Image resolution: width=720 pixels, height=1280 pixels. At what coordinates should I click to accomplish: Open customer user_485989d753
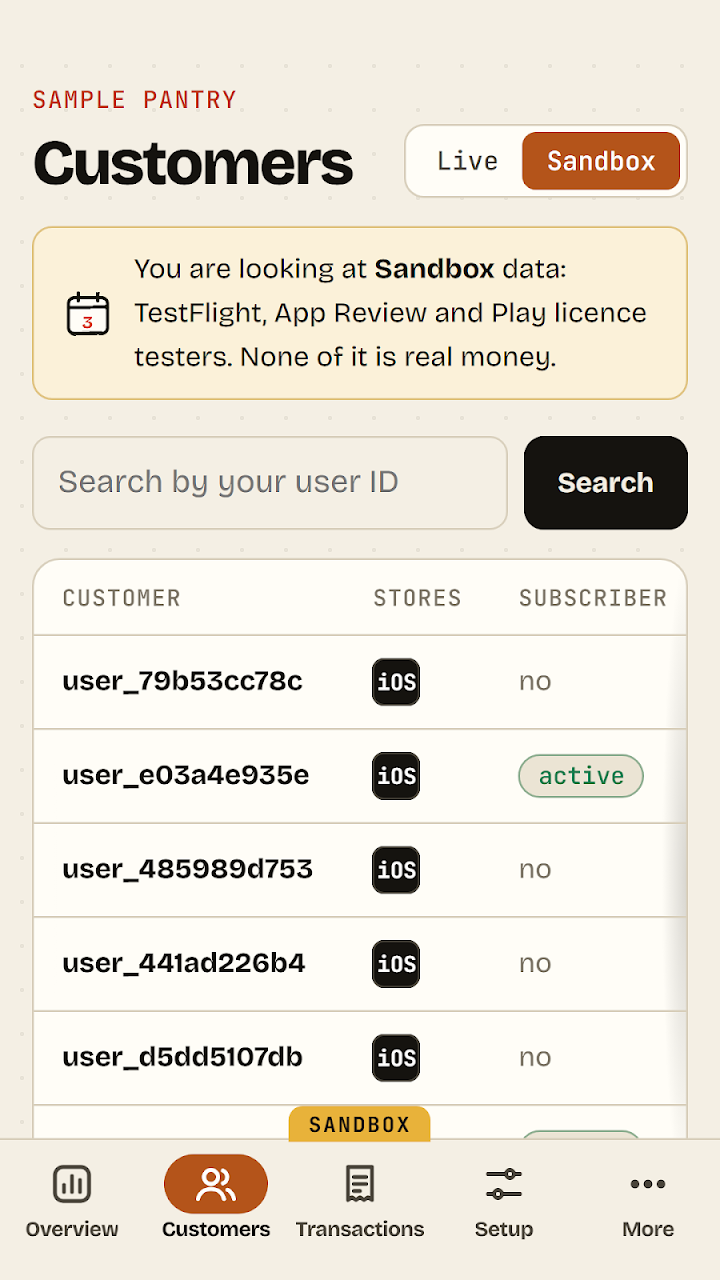tap(188, 870)
